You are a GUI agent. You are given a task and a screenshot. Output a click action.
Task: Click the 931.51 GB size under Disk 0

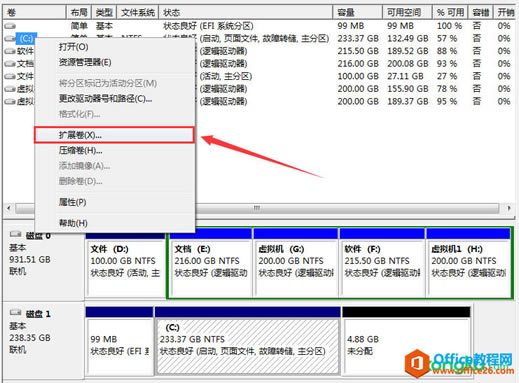click(30, 259)
